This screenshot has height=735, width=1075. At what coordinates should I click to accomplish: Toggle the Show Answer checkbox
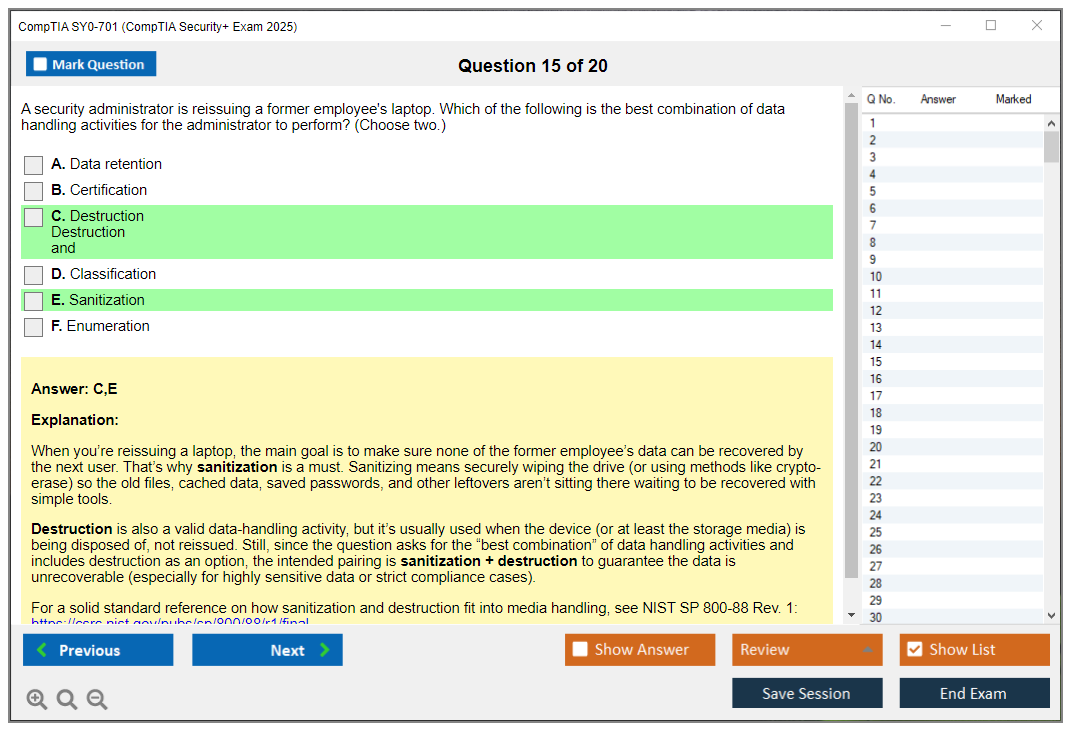(580, 649)
